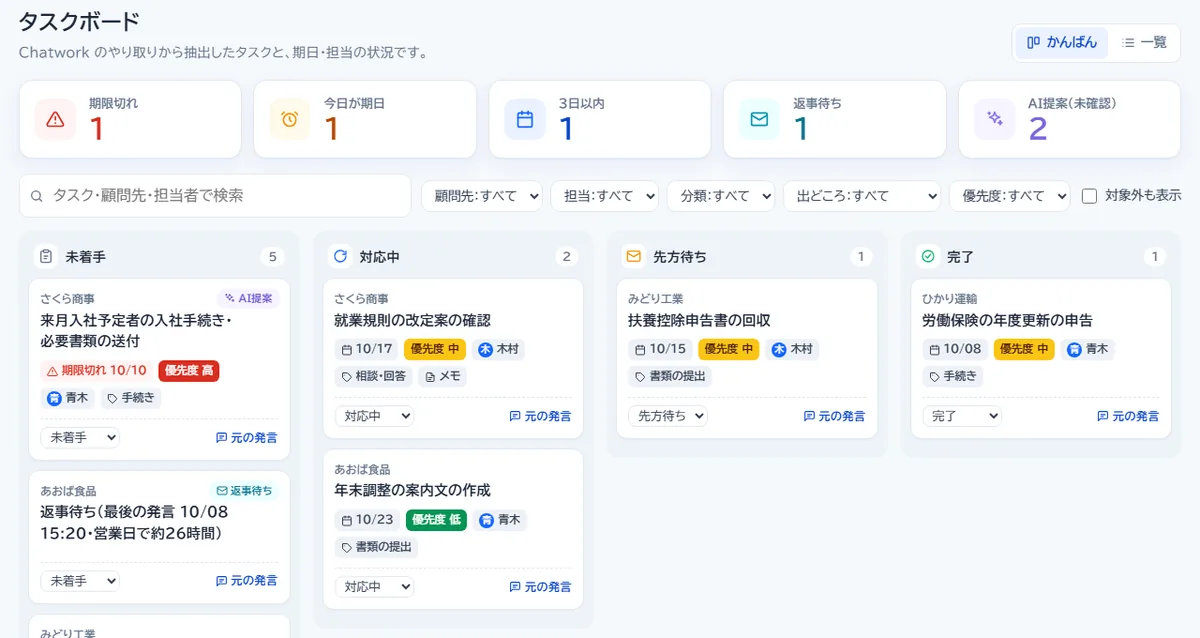Click yellow 優先度 中 badge on 扶養控除 card
1200x638 pixels.
[728, 349]
